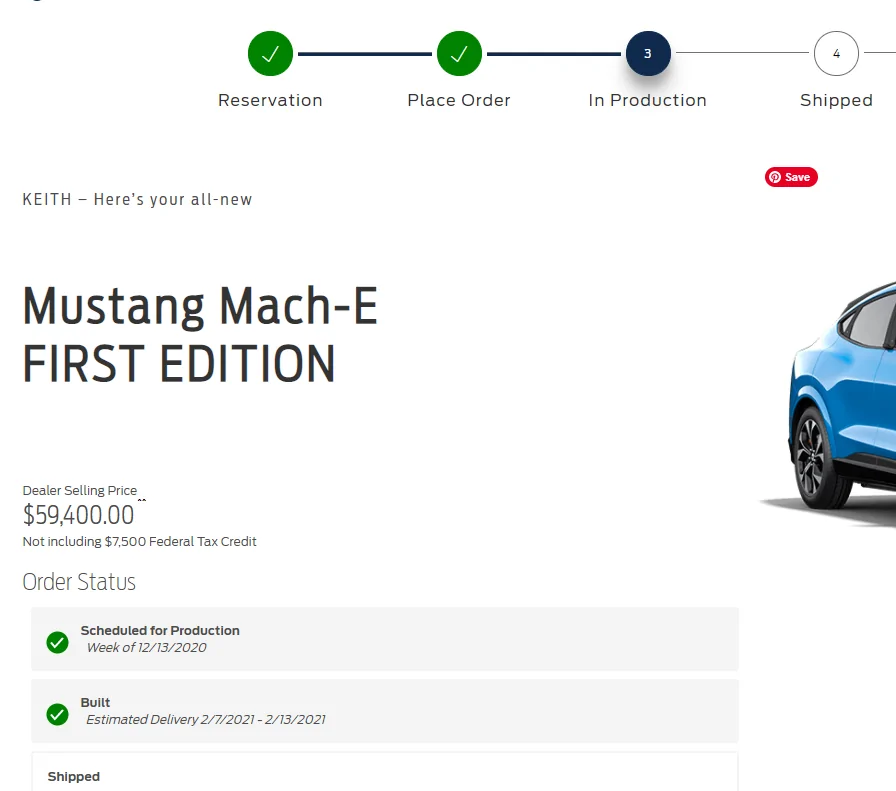
Task: Click the Order Status heading
Action: (x=79, y=582)
